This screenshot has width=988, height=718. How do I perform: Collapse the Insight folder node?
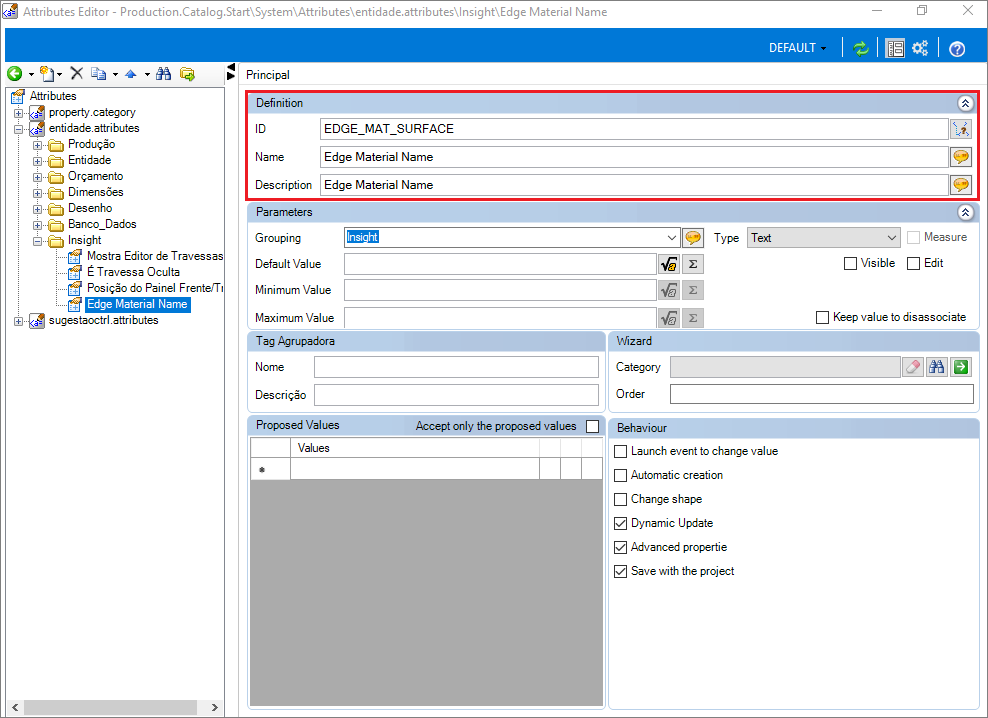coord(37,241)
